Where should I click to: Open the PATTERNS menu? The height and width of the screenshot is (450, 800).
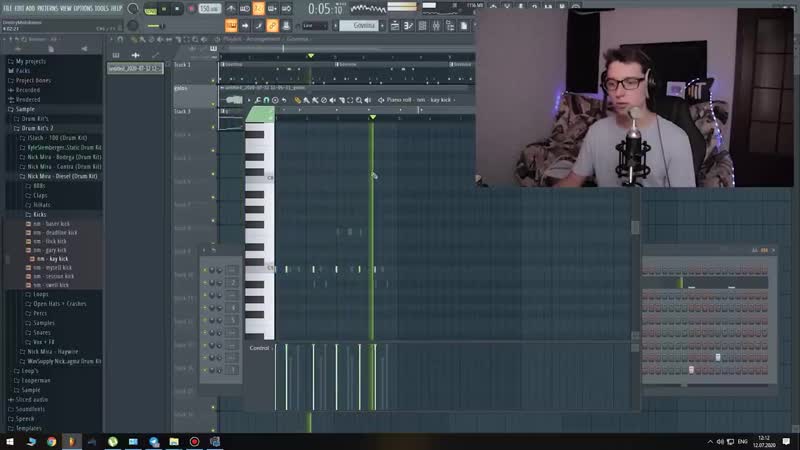(x=47, y=9)
